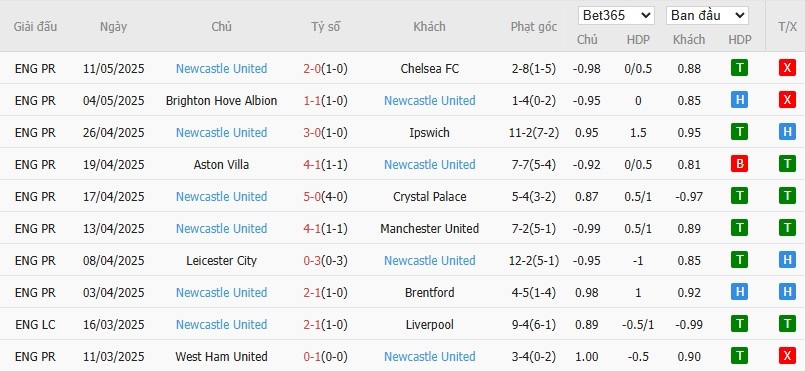Open the Ban đầu odds type dropdown
This screenshot has height=371, width=805.
(707, 15)
